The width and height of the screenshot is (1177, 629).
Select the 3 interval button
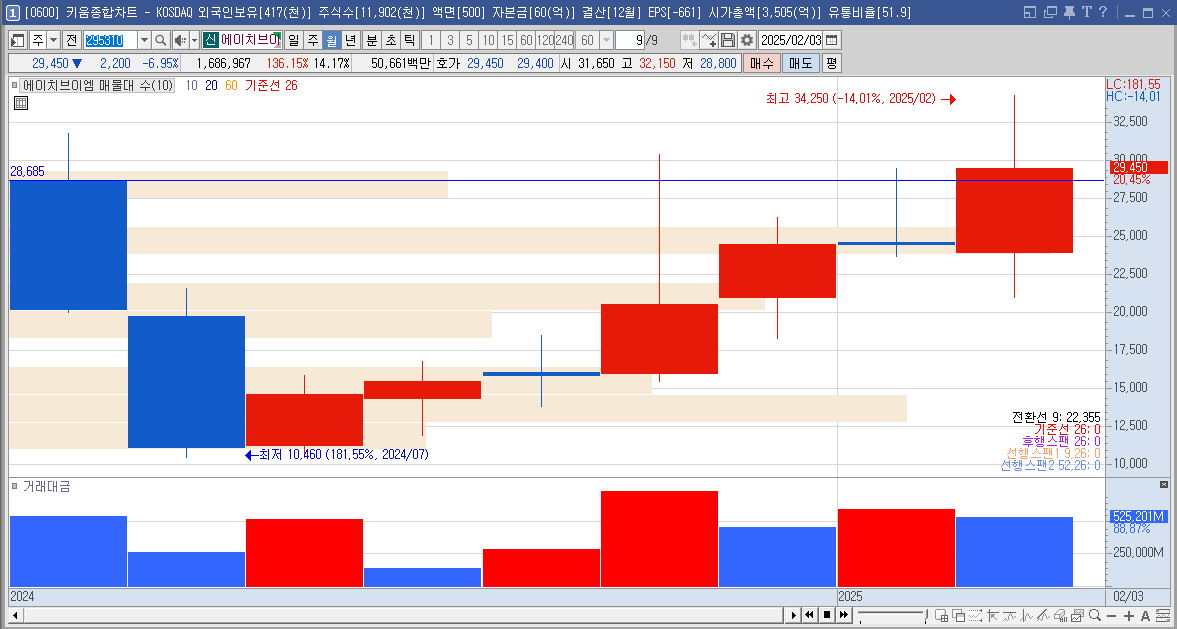(x=450, y=40)
